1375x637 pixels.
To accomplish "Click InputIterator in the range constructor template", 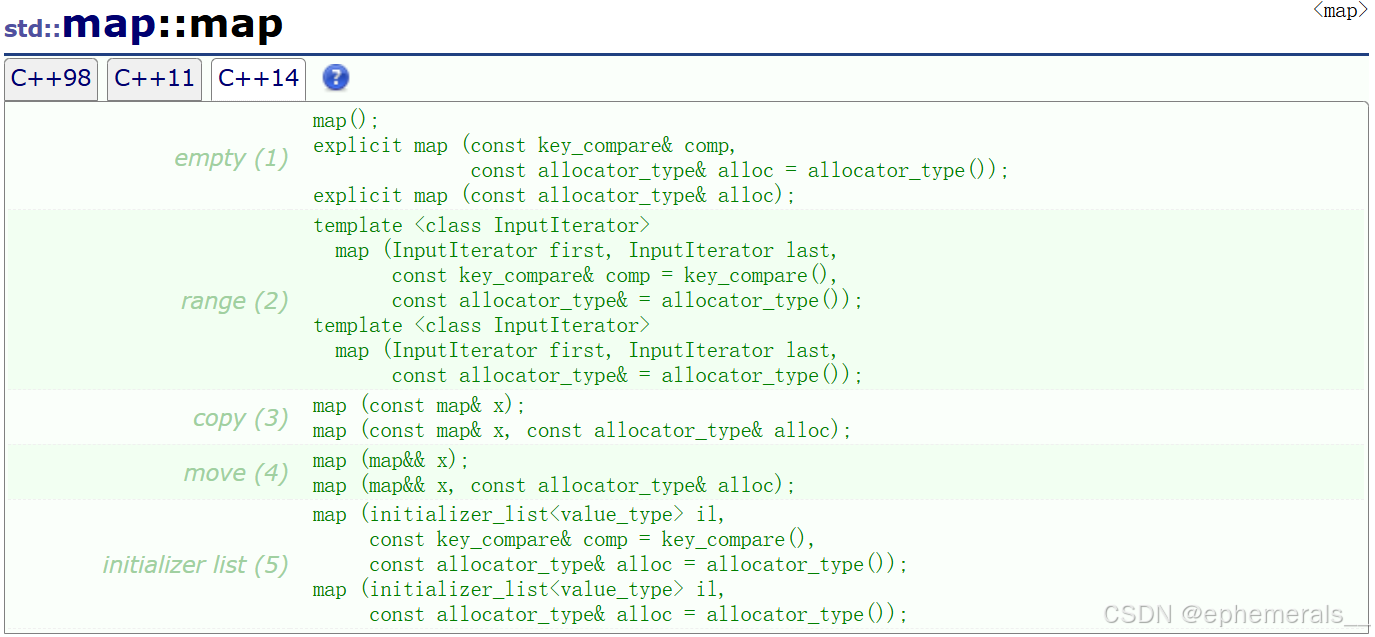I will pyautogui.click(x=569, y=225).
